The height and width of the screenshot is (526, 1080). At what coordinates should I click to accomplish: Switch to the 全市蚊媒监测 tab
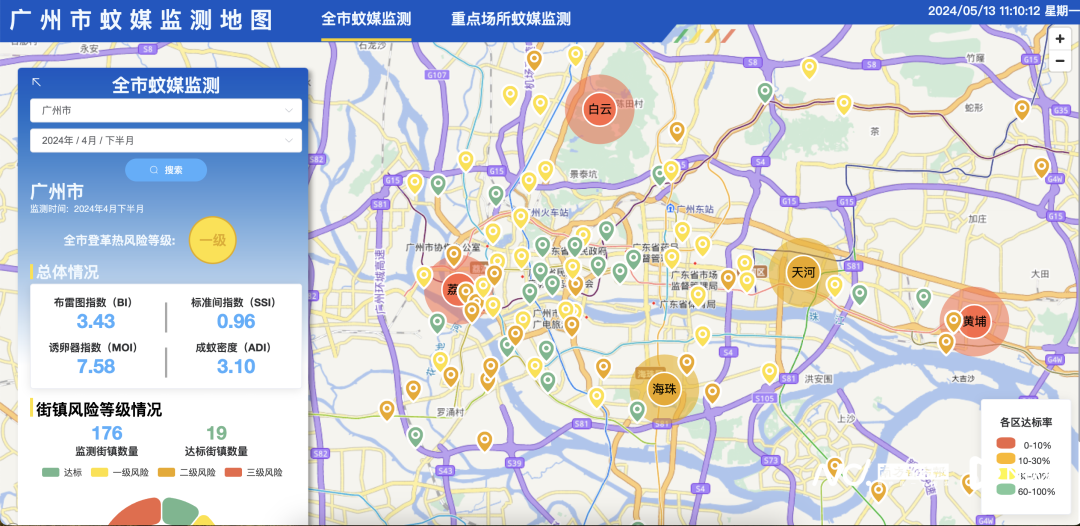click(366, 19)
